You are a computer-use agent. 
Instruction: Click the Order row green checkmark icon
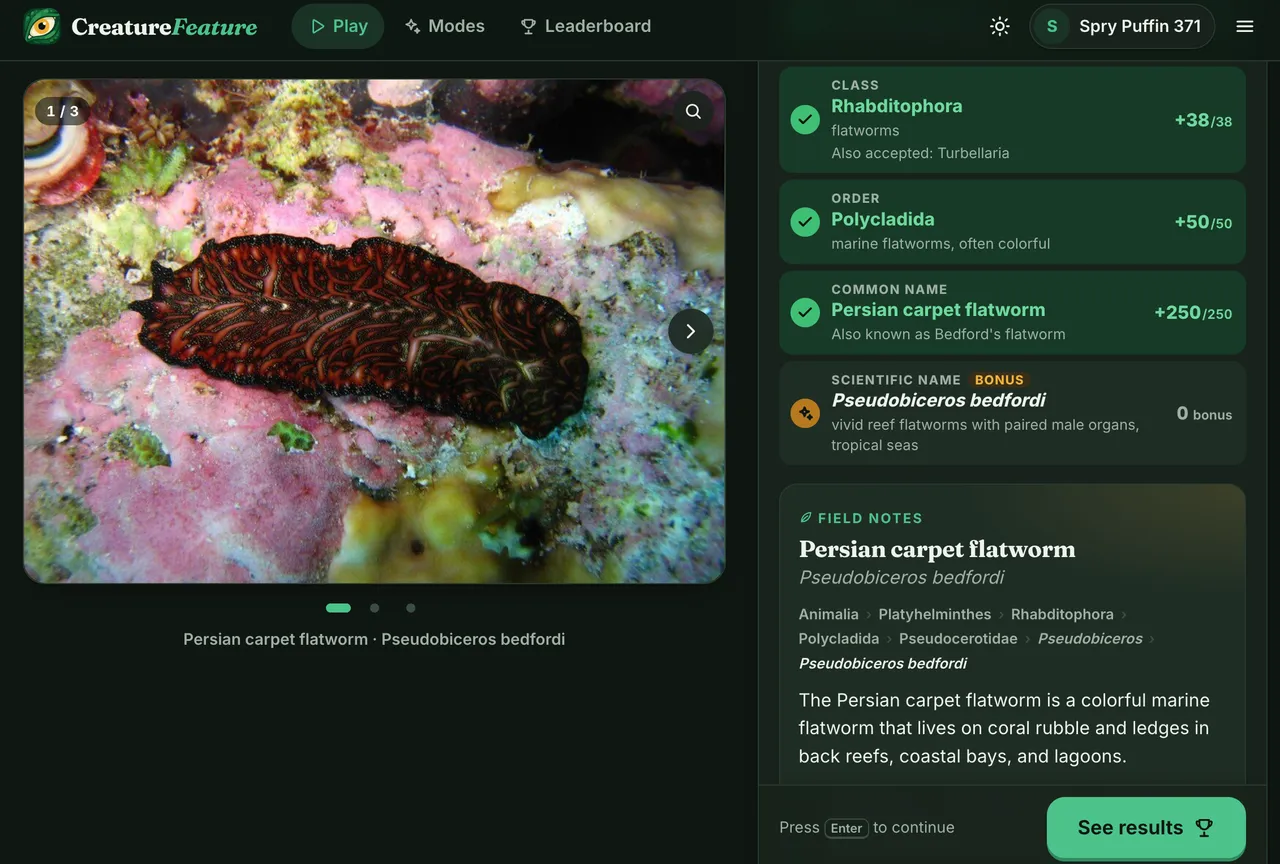805,222
